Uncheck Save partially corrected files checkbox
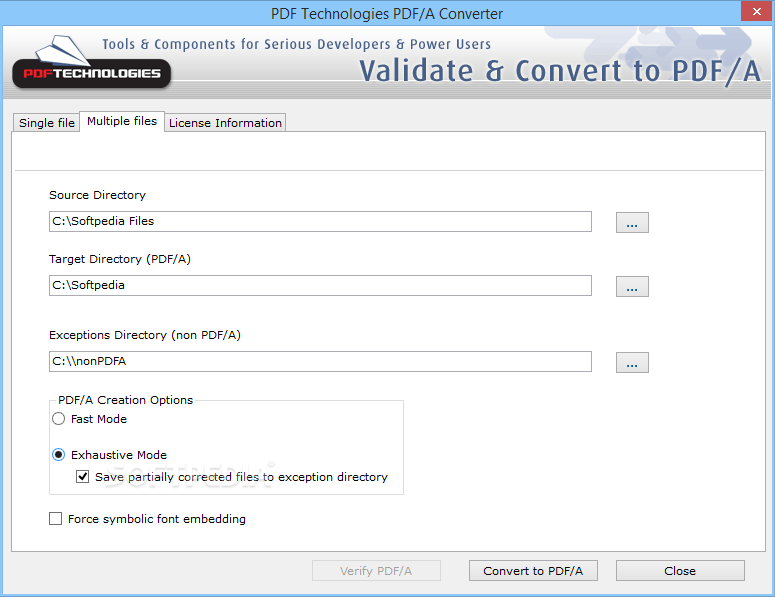This screenshot has width=775, height=597. click(84, 477)
